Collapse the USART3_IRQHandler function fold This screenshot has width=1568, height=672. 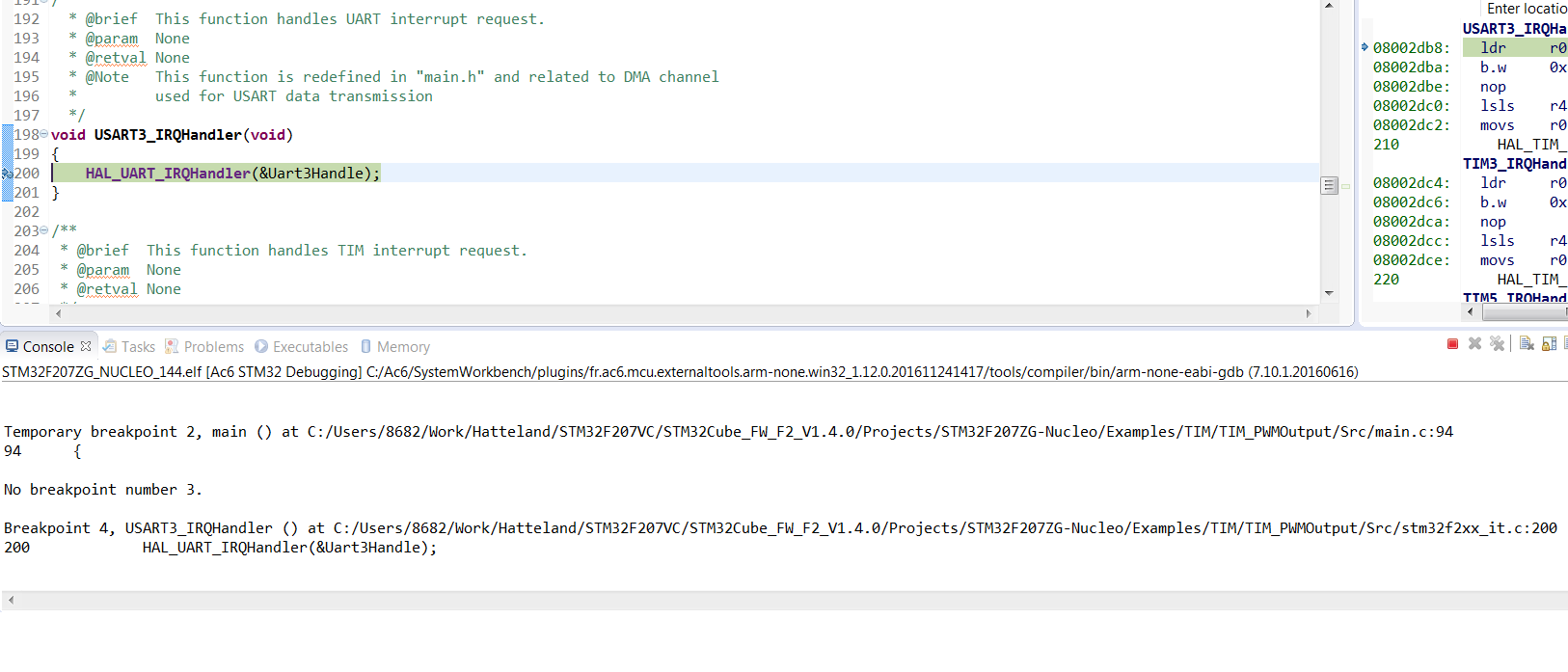pyautogui.click(x=43, y=135)
